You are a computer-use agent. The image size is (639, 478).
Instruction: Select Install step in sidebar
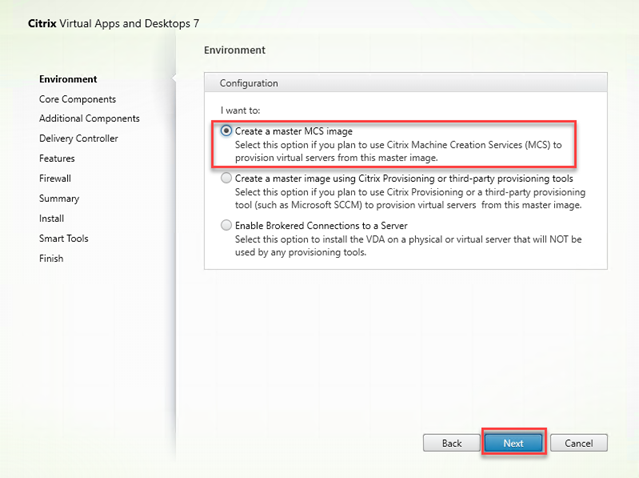click(51, 218)
